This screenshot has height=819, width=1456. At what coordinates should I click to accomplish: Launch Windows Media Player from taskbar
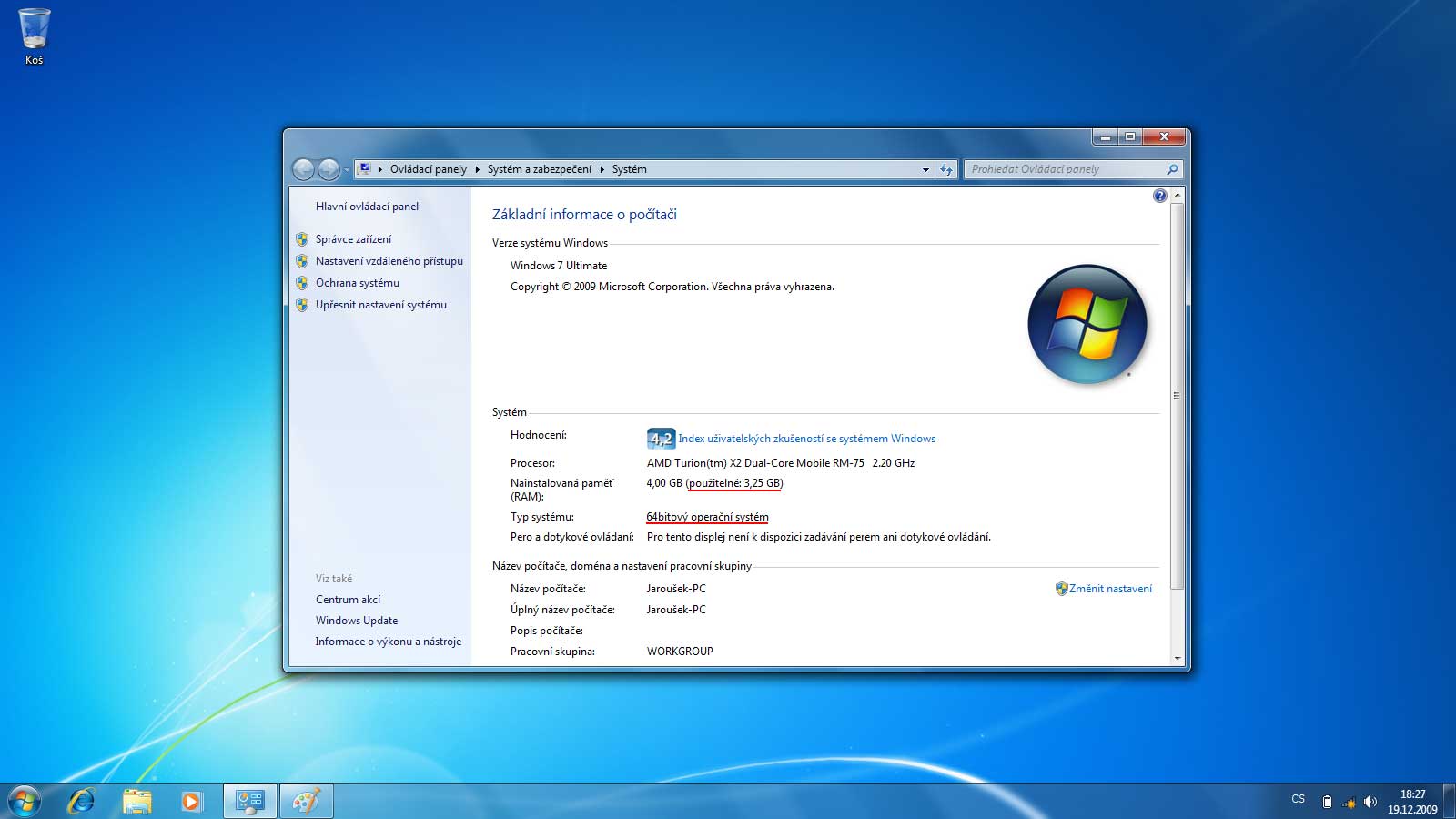click(191, 801)
